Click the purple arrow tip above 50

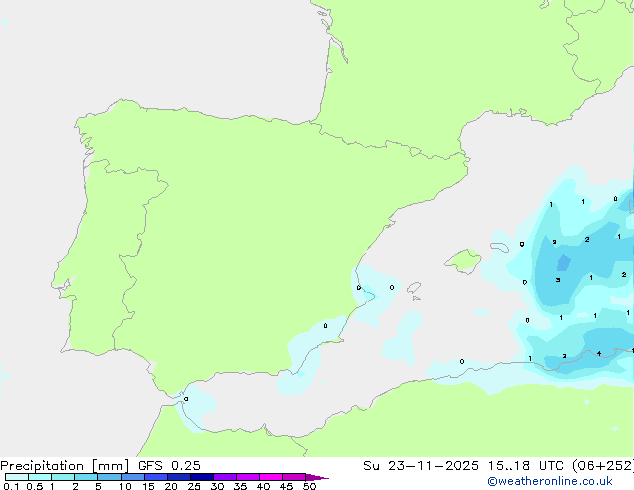pyautogui.click(x=317, y=477)
